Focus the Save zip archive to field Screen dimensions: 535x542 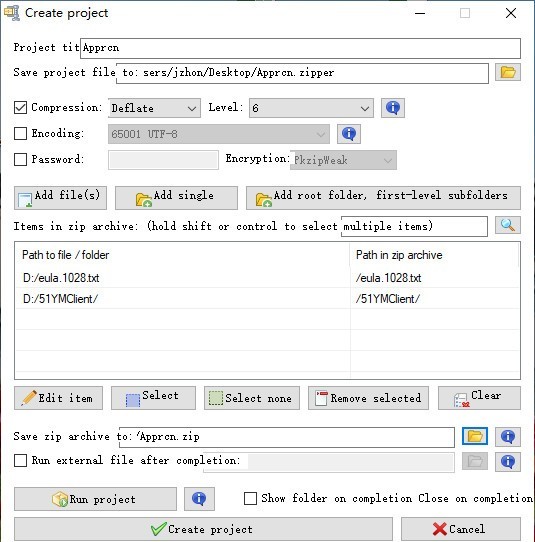pos(287,437)
